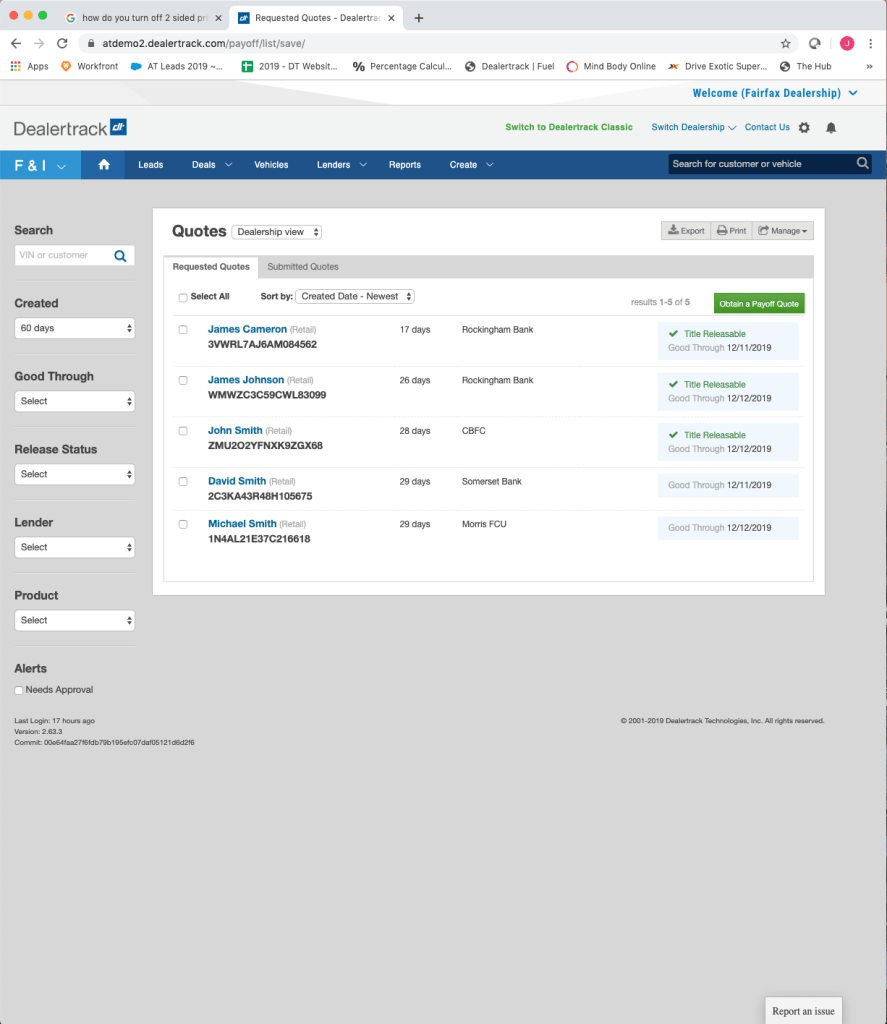
Task: Open the AT Leads 2019 bookmark
Action: click(x=176, y=67)
